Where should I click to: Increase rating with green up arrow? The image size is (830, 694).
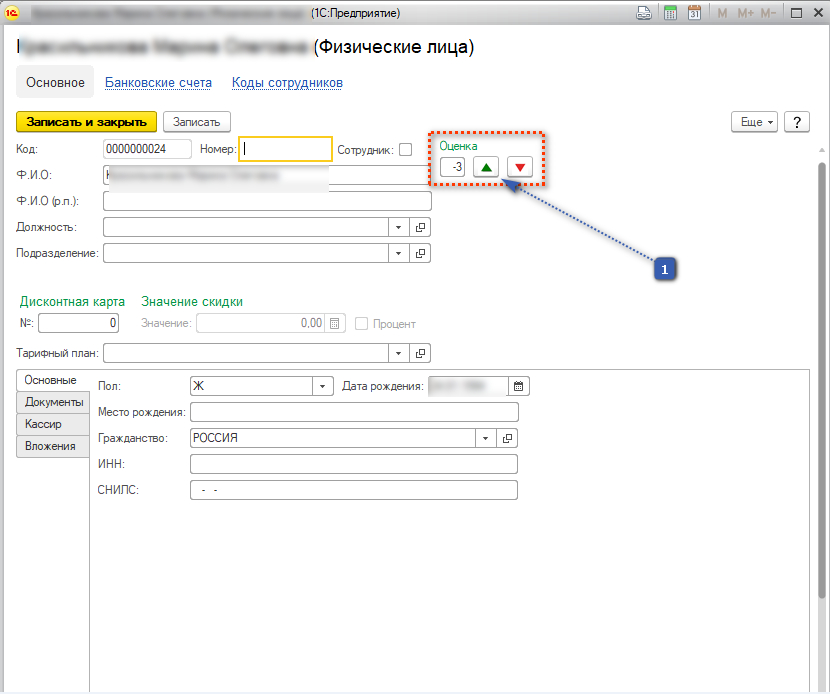[486, 167]
